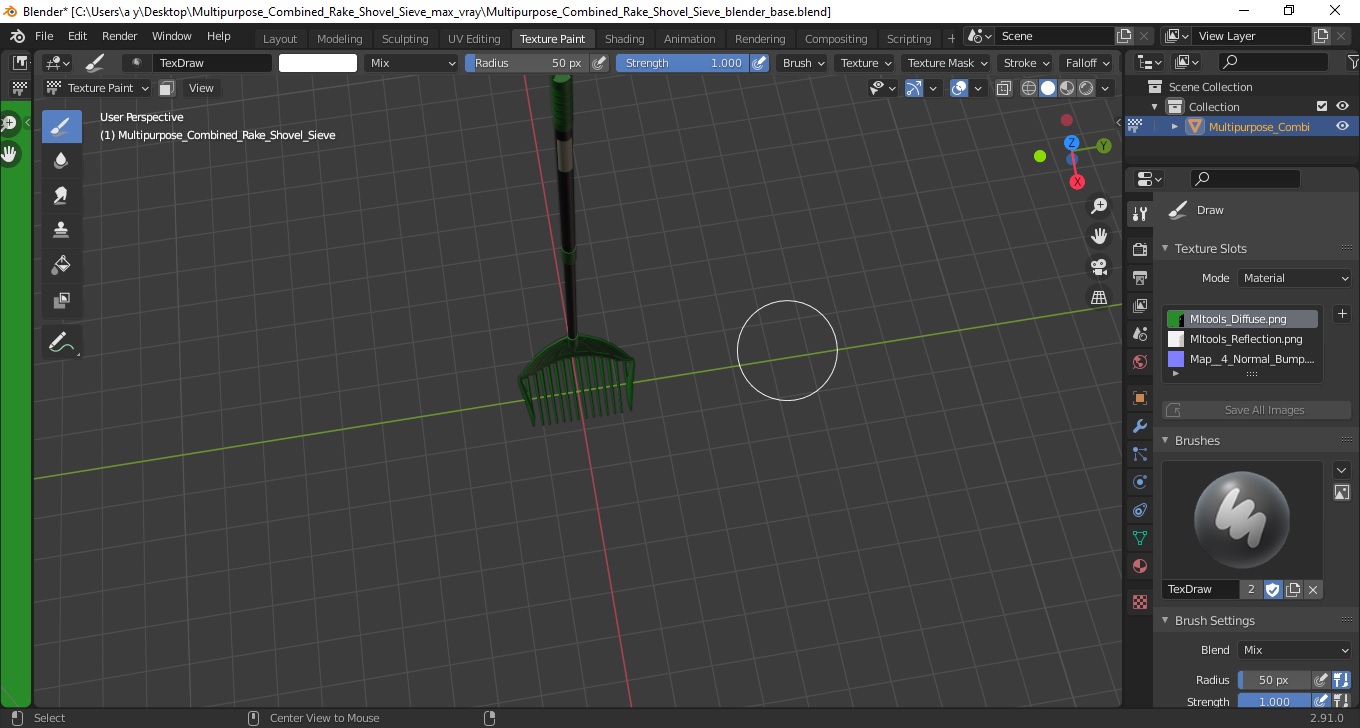Open texture slots Mode Material dropdown
Viewport: 1360px width, 728px height.
[x=1295, y=278]
